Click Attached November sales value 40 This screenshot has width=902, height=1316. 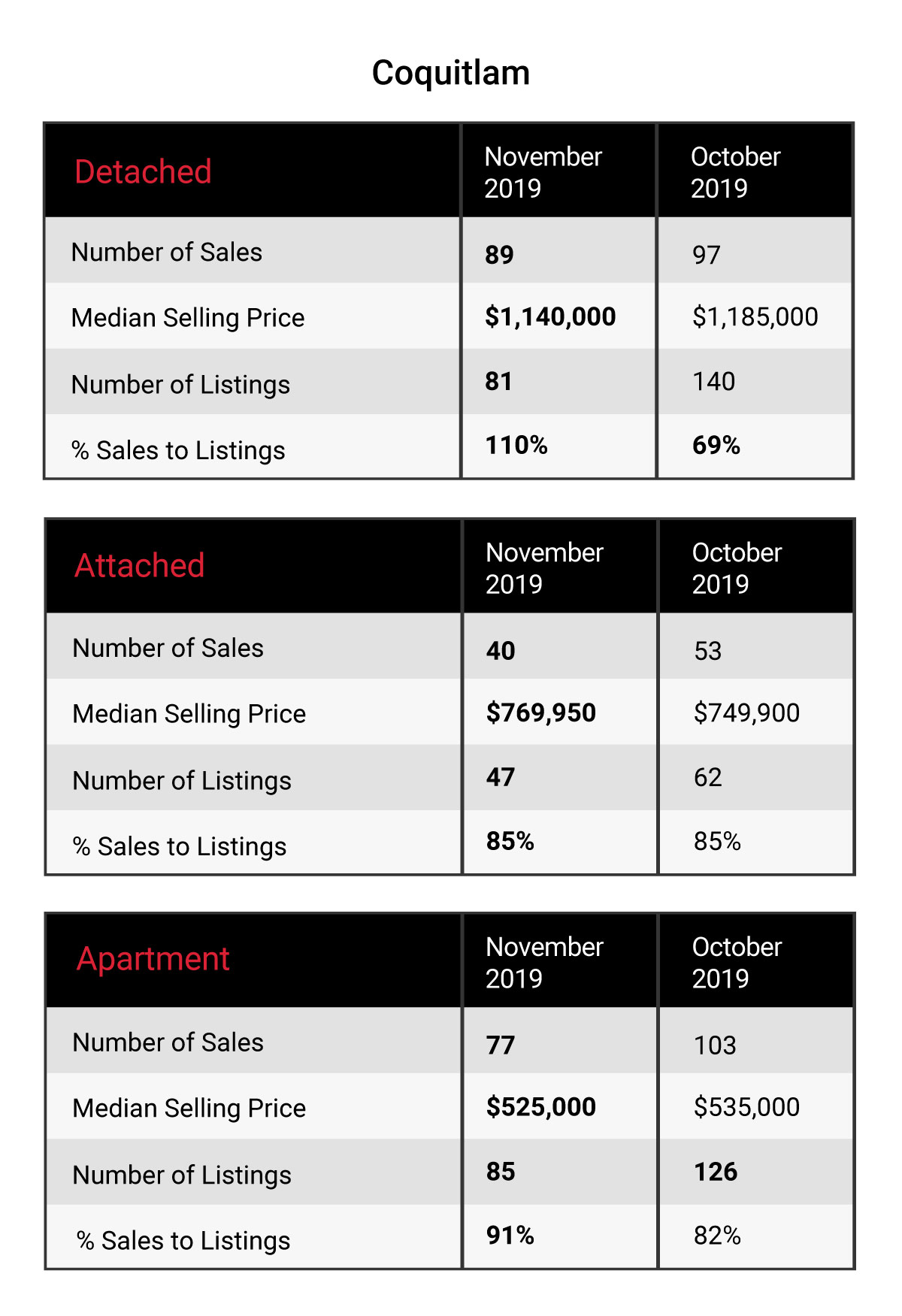click(501, 651)
